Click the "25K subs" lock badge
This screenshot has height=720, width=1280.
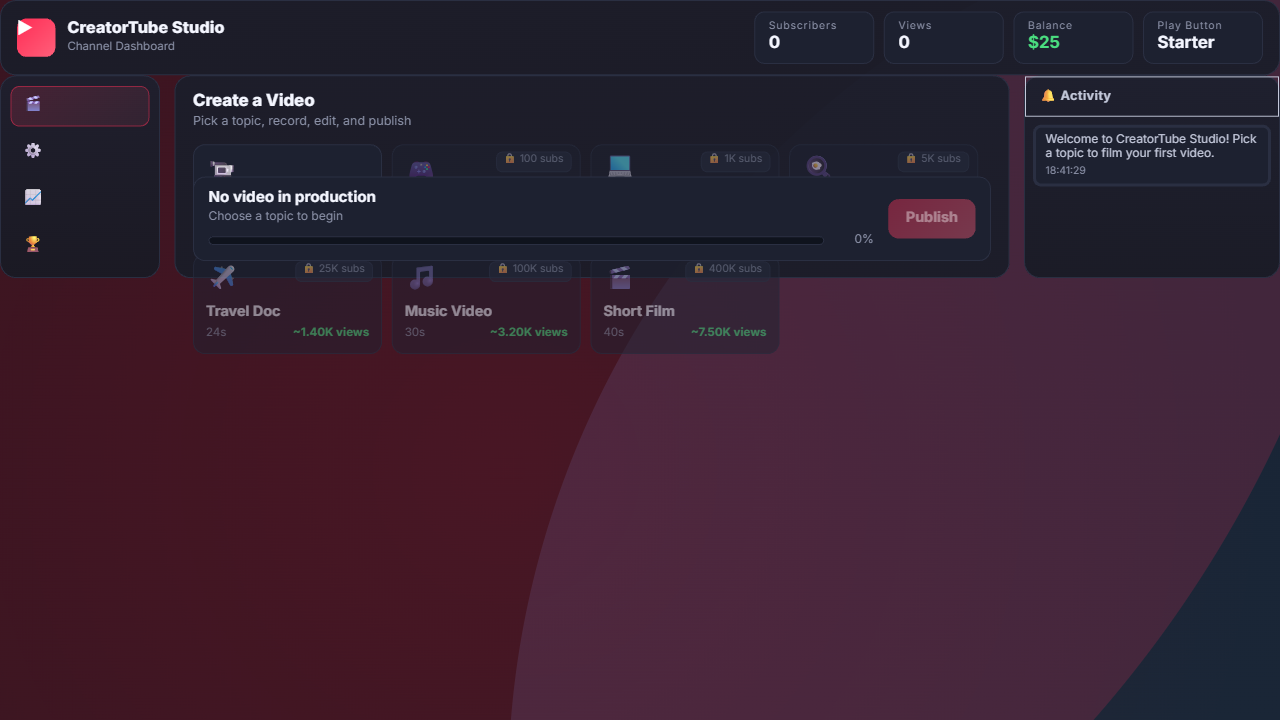click(334, 269)
